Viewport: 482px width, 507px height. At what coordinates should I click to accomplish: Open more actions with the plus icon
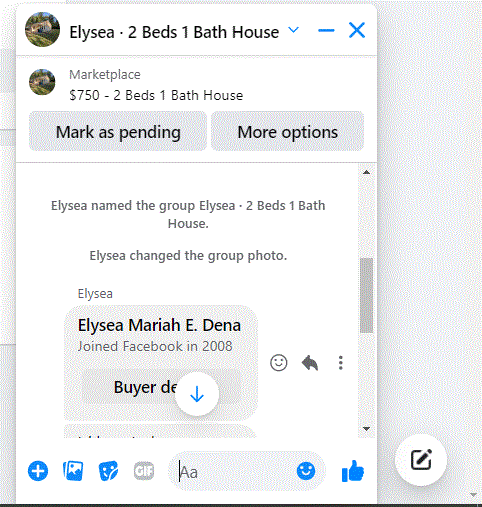point(38,471)
